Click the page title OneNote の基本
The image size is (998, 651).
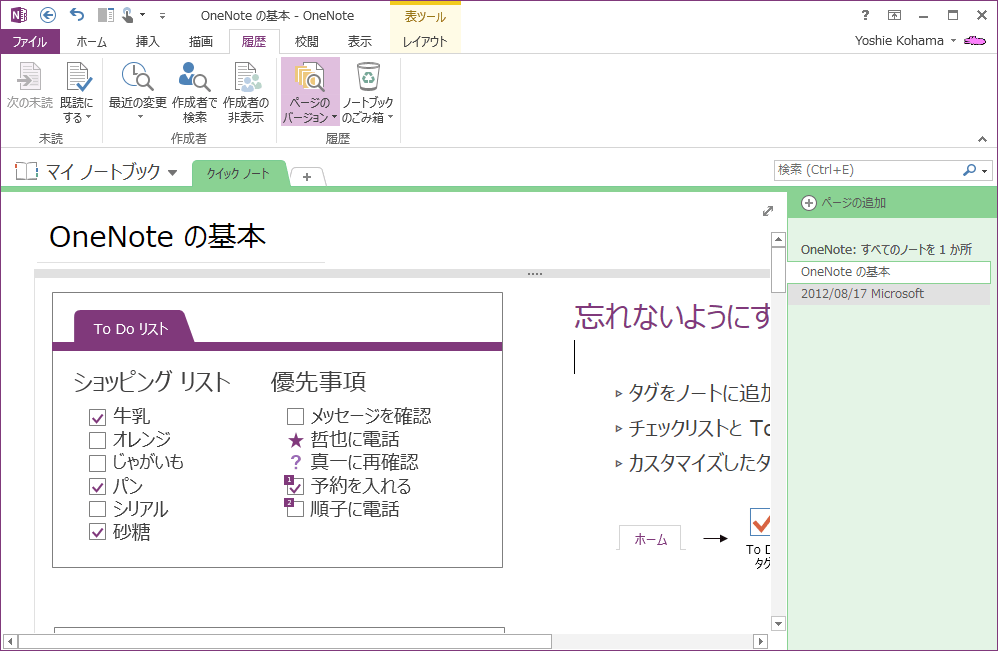coord(157,237)
